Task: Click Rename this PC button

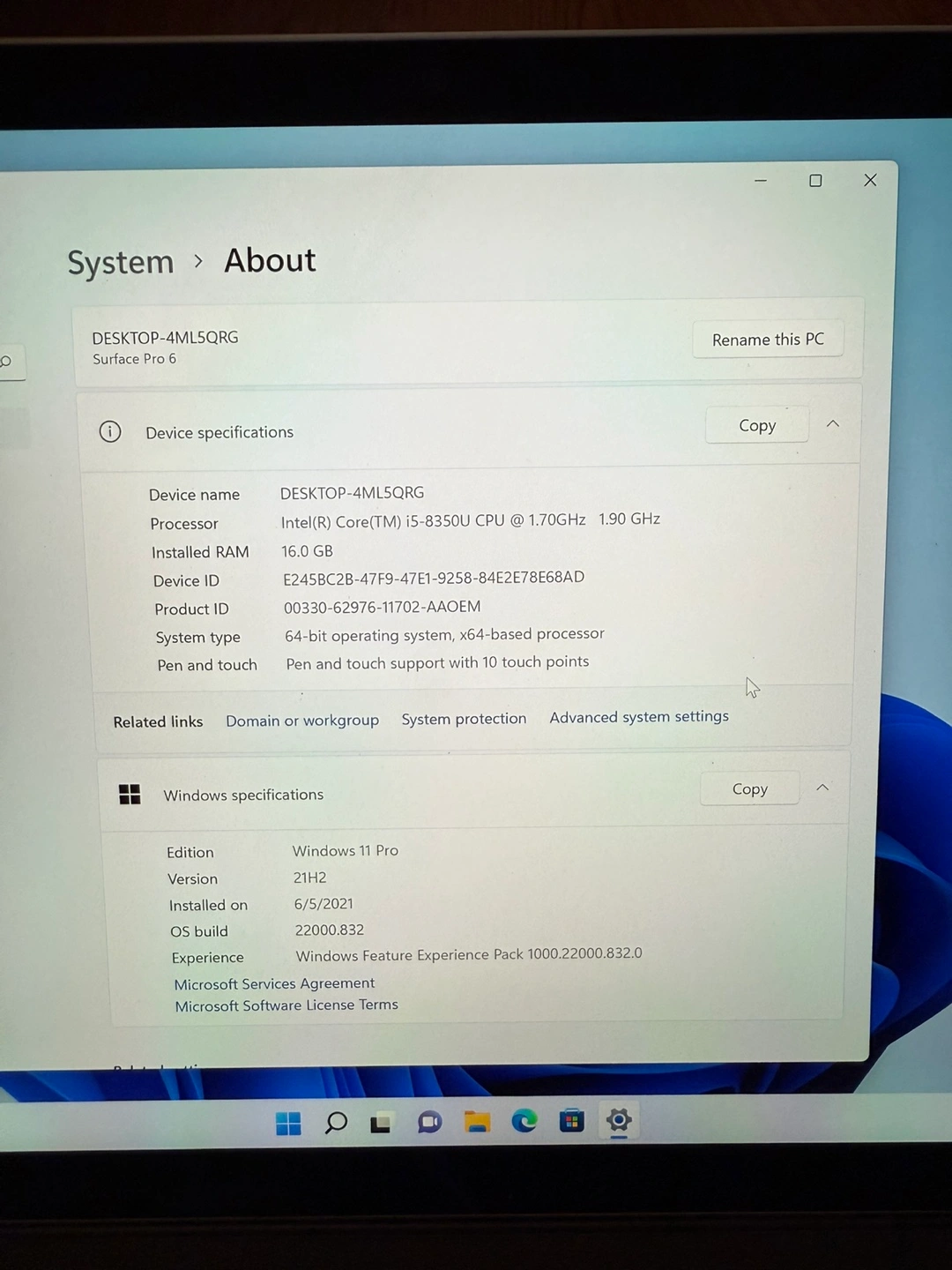Action: 767,340
